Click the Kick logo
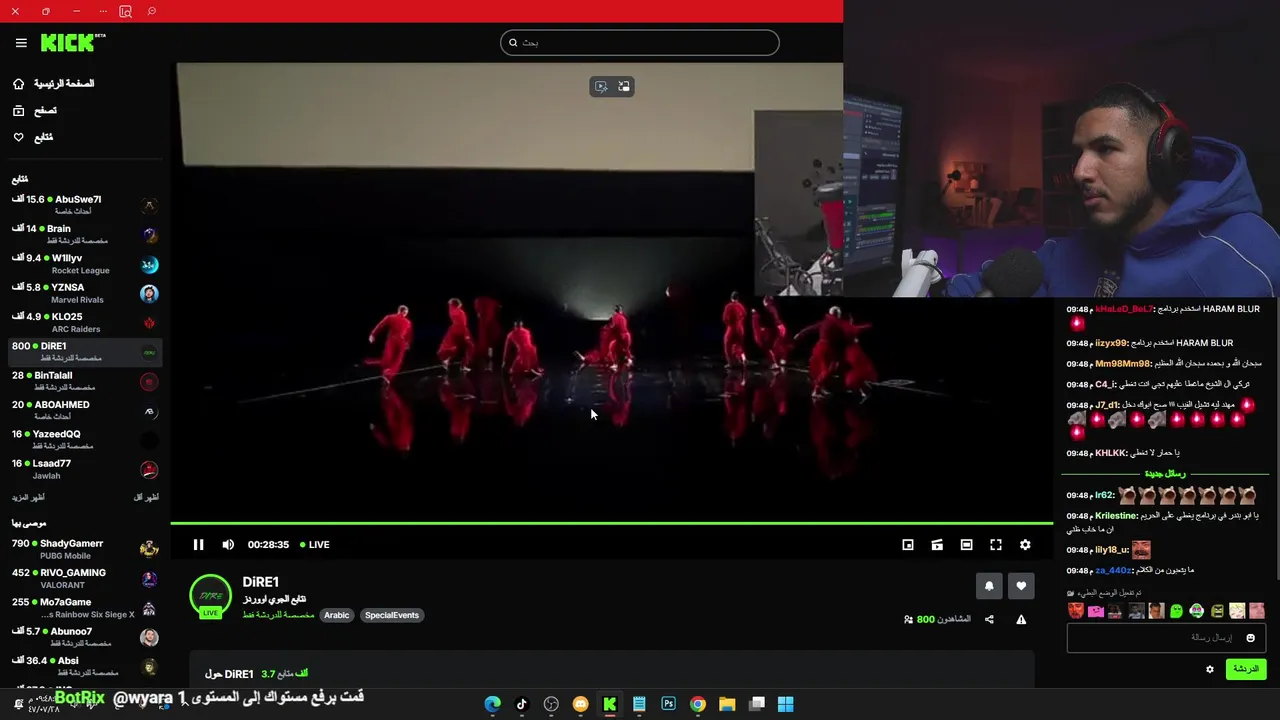Viewport: 1280px width, 720px height. click(72, 42)
